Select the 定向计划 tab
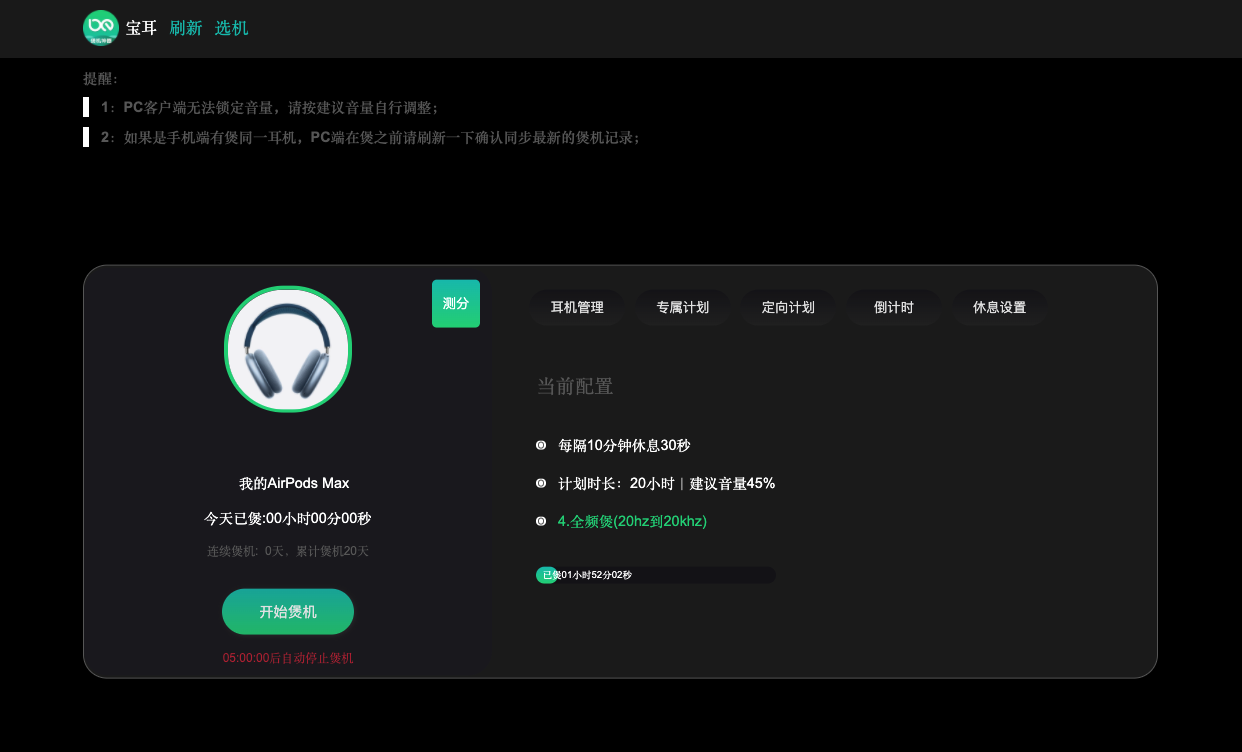1242x752 pixels. click(x=788, y=307)
